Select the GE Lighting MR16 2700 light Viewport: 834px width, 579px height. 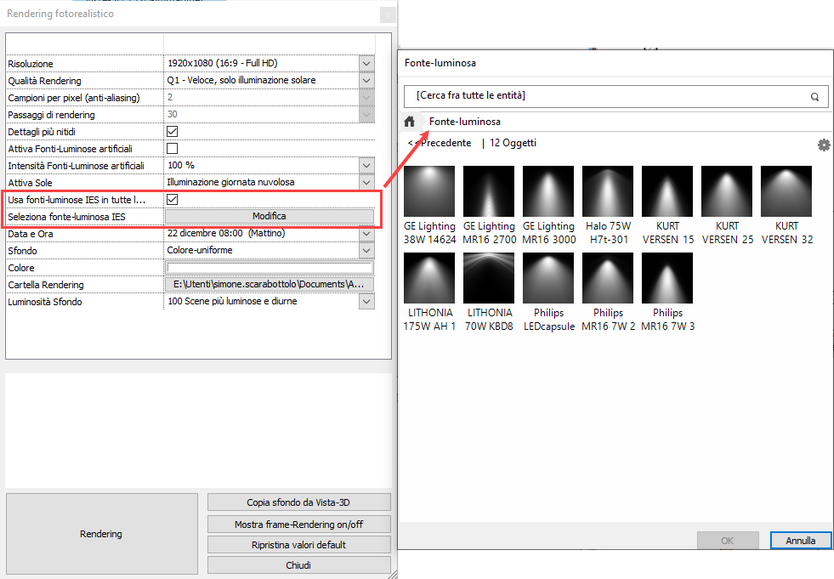pyautogui.click(x=489, y=205)
